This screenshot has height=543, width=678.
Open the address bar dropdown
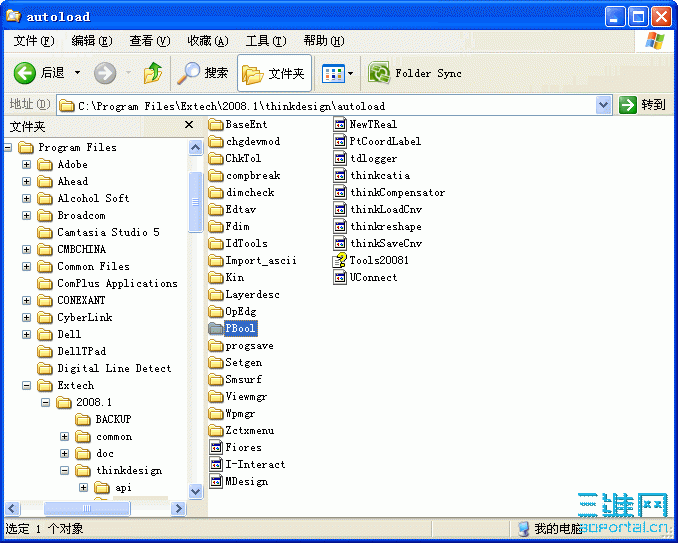603,105
